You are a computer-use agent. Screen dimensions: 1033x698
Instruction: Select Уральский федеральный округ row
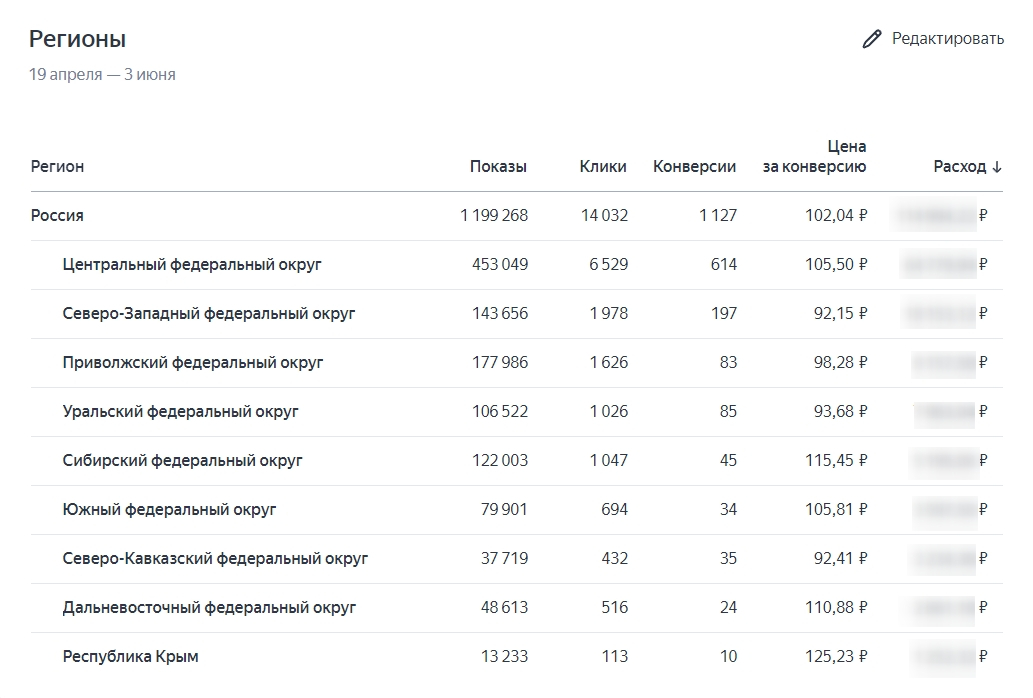point(180,412)
